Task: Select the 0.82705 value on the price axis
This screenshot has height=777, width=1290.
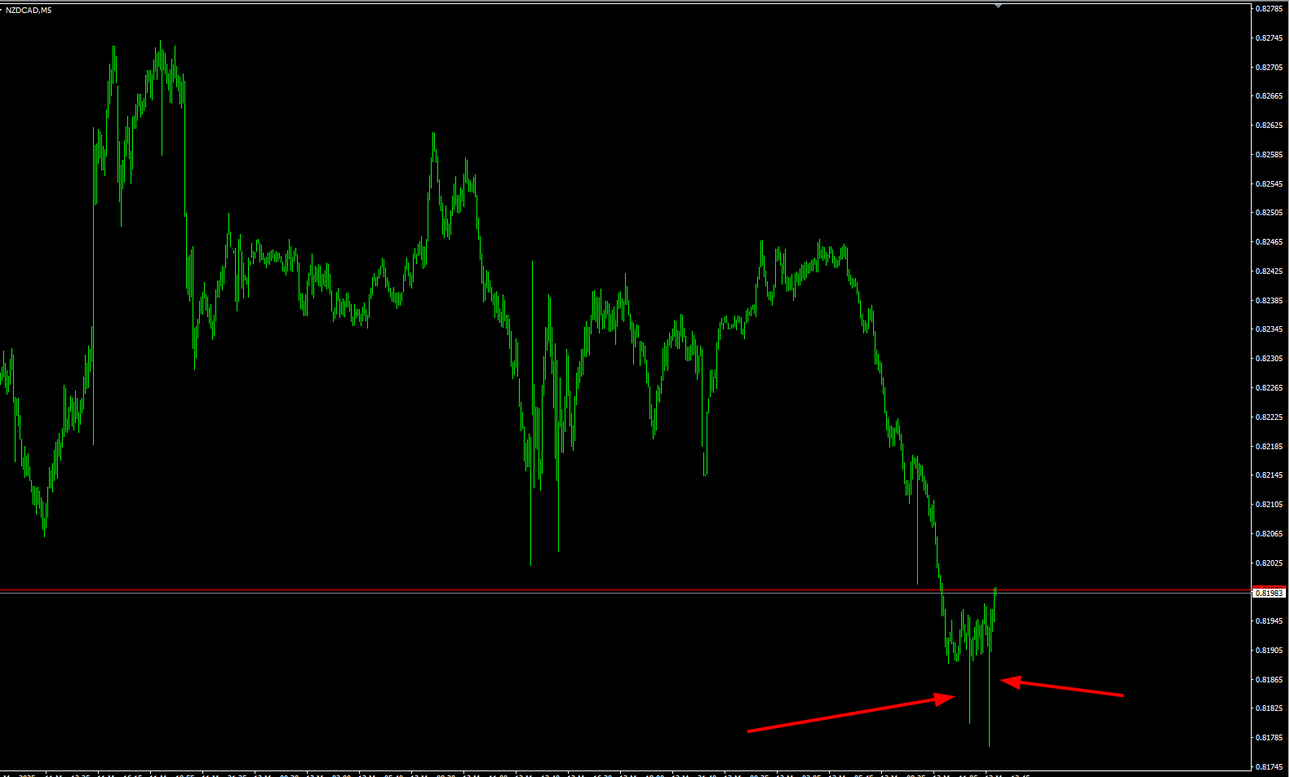Action: click(1269, 67)
